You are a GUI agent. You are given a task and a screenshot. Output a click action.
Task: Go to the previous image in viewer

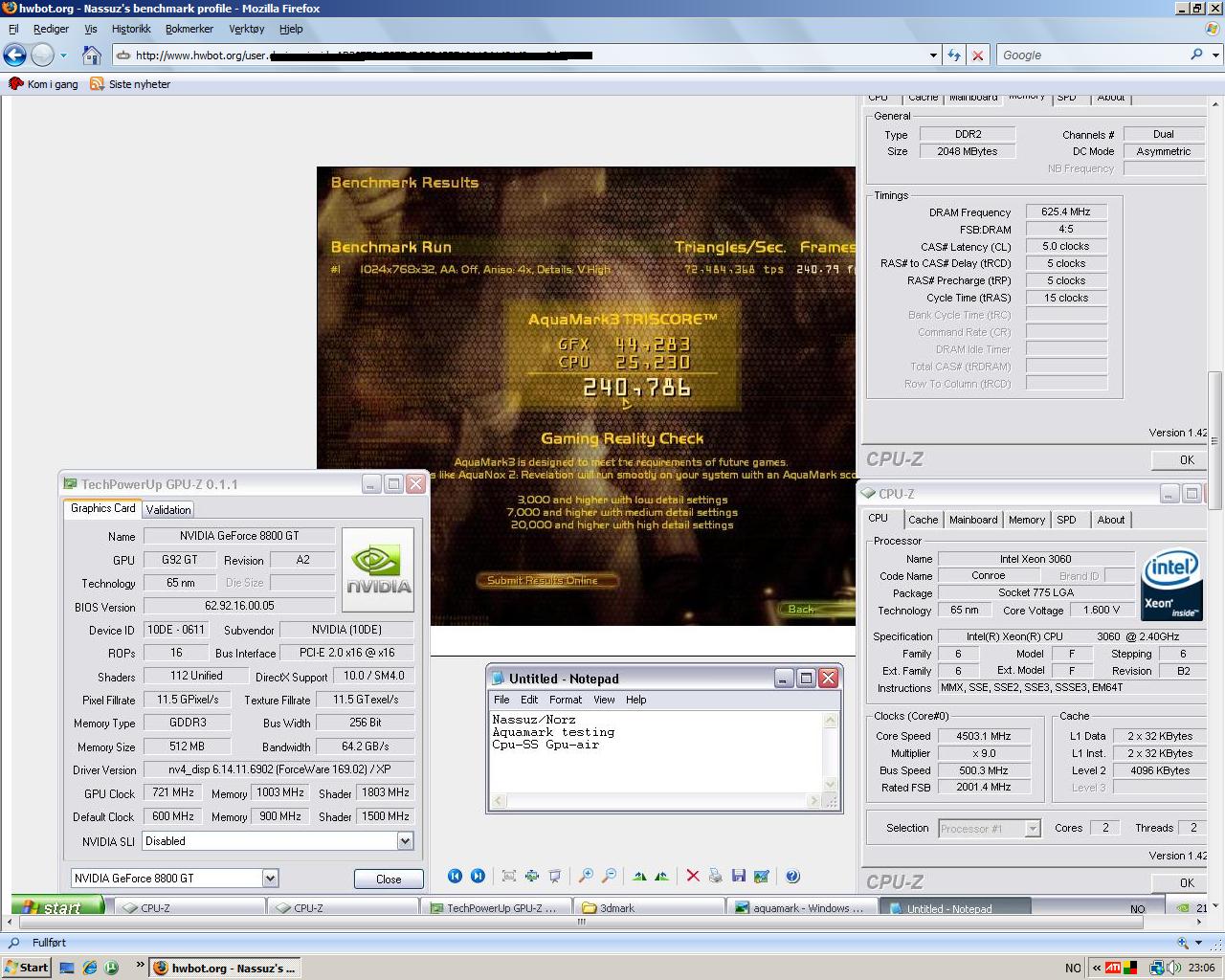(455, 876)
